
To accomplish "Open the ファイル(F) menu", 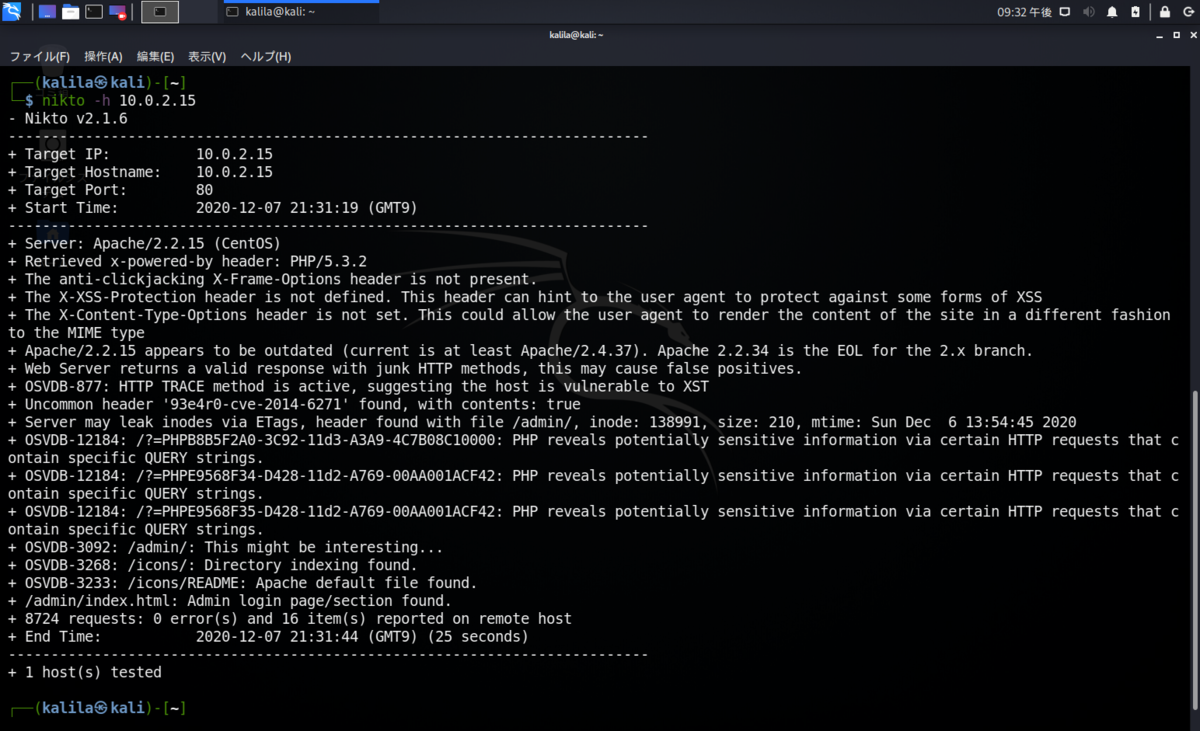I will [40, 56].
